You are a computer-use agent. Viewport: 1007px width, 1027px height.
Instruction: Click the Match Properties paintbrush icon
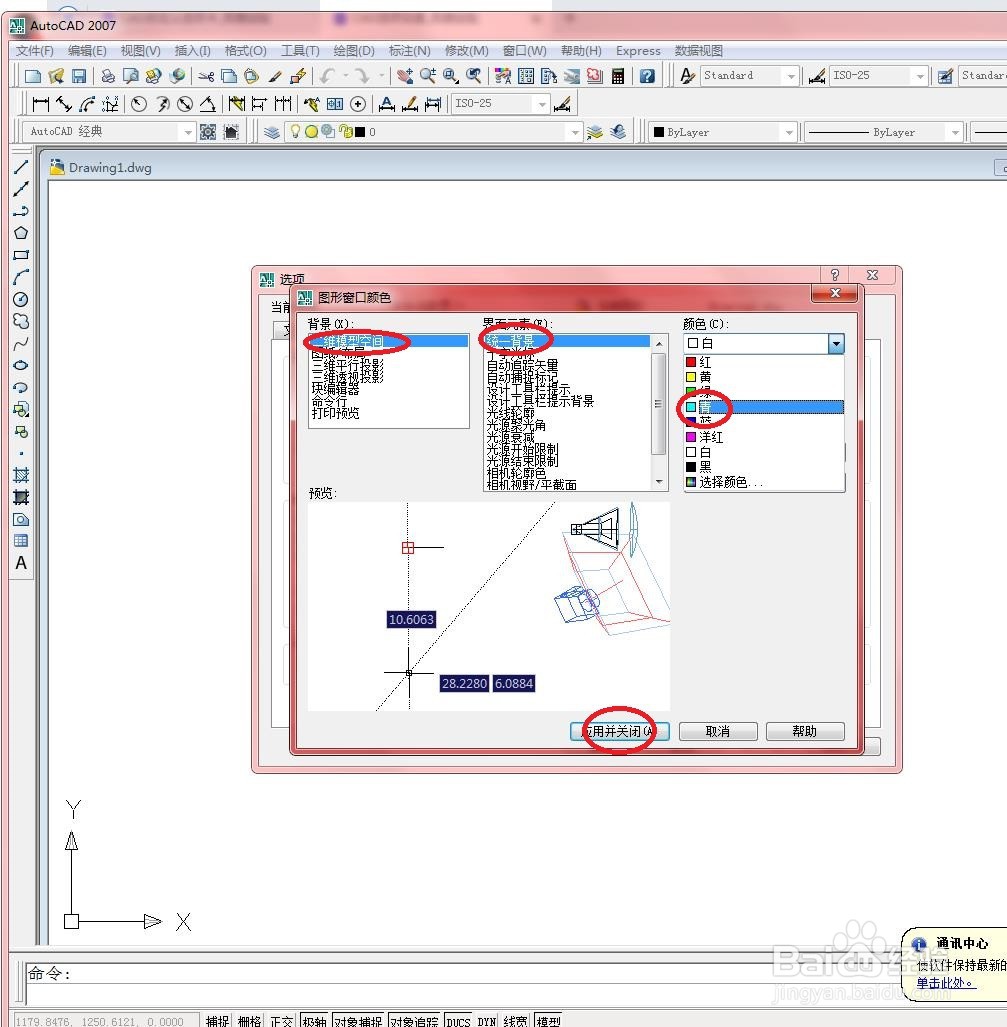tap(275, 76)
